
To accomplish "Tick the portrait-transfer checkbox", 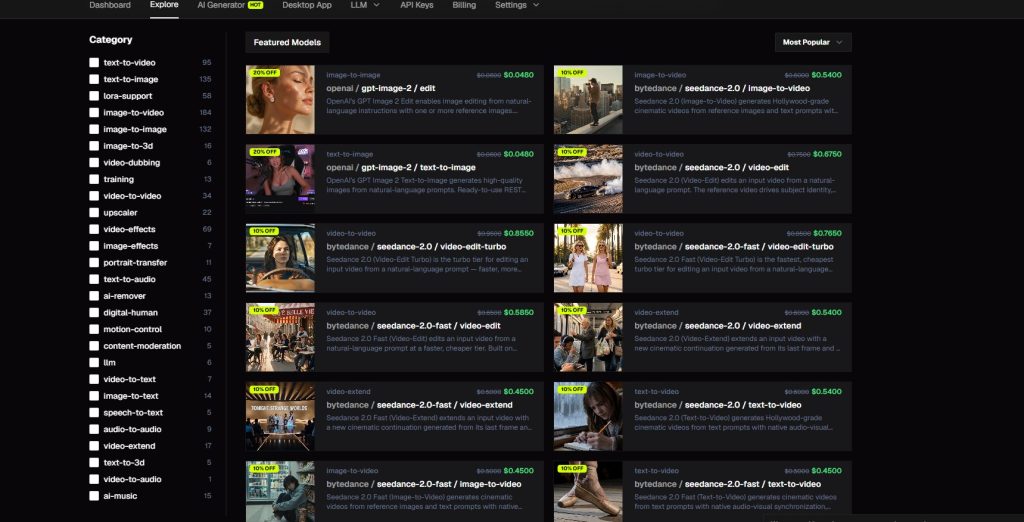I will click(94, 263).
